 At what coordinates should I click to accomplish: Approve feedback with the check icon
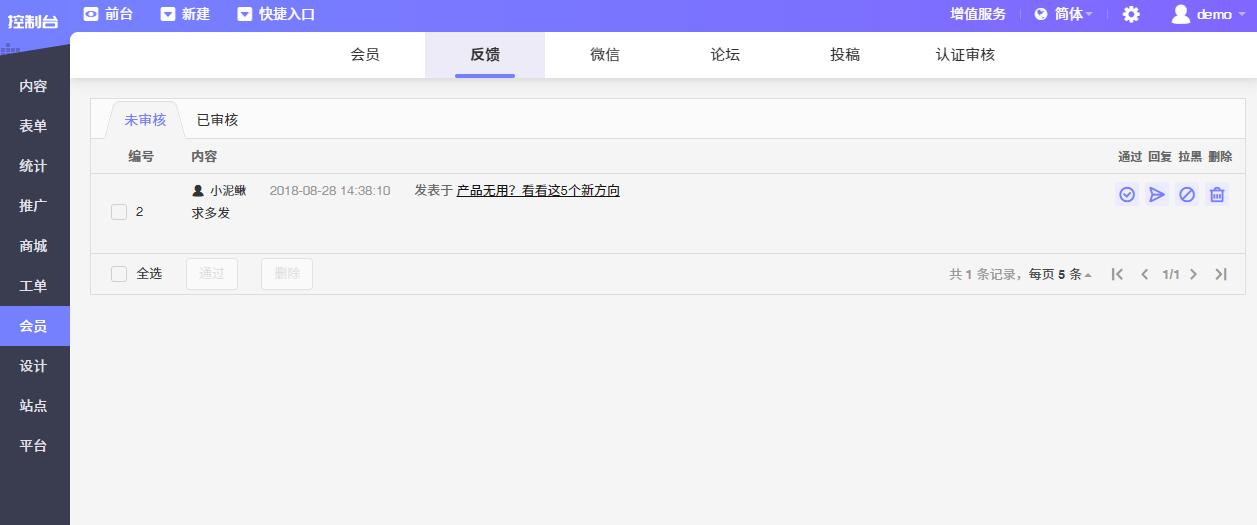(x=1127, y=195)
